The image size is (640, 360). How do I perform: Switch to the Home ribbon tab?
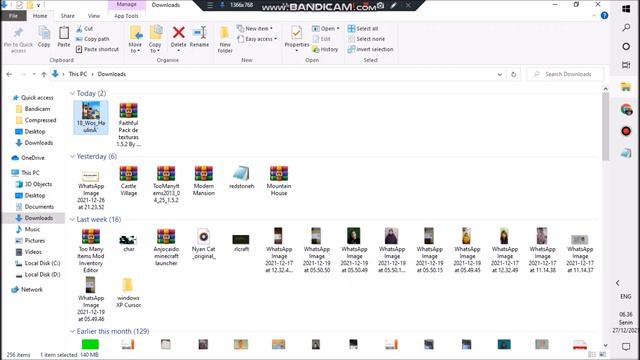click(x=40, y=16)
